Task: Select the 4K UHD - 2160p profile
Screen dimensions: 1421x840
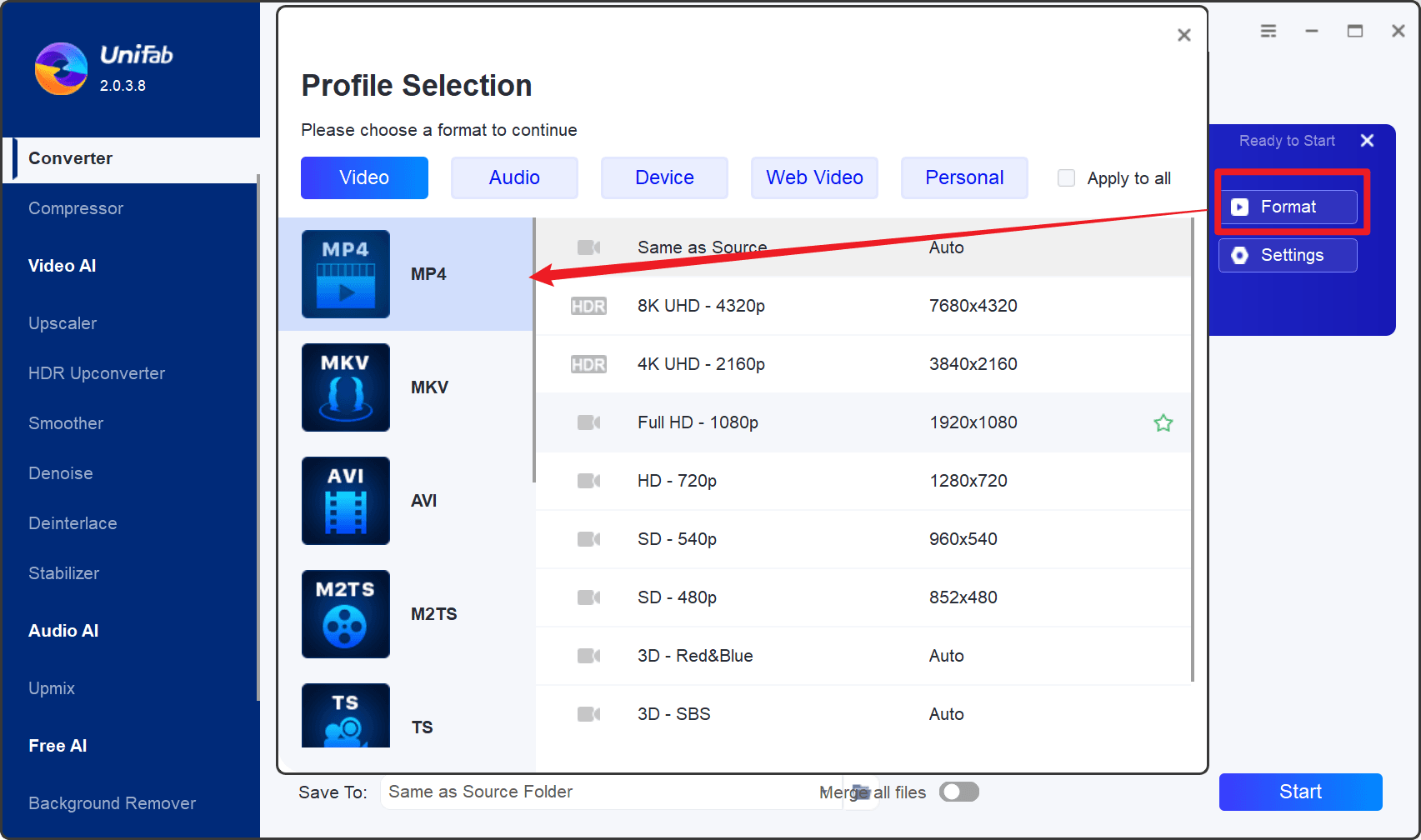Action: [x=863, y=364]
